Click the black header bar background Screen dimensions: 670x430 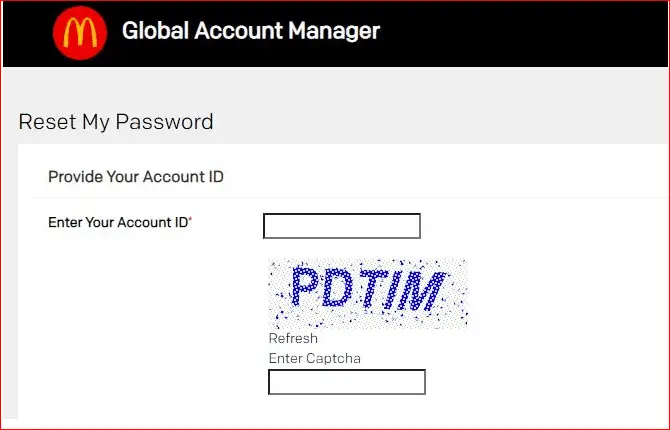pyautogui.click(x=513, y=33)
